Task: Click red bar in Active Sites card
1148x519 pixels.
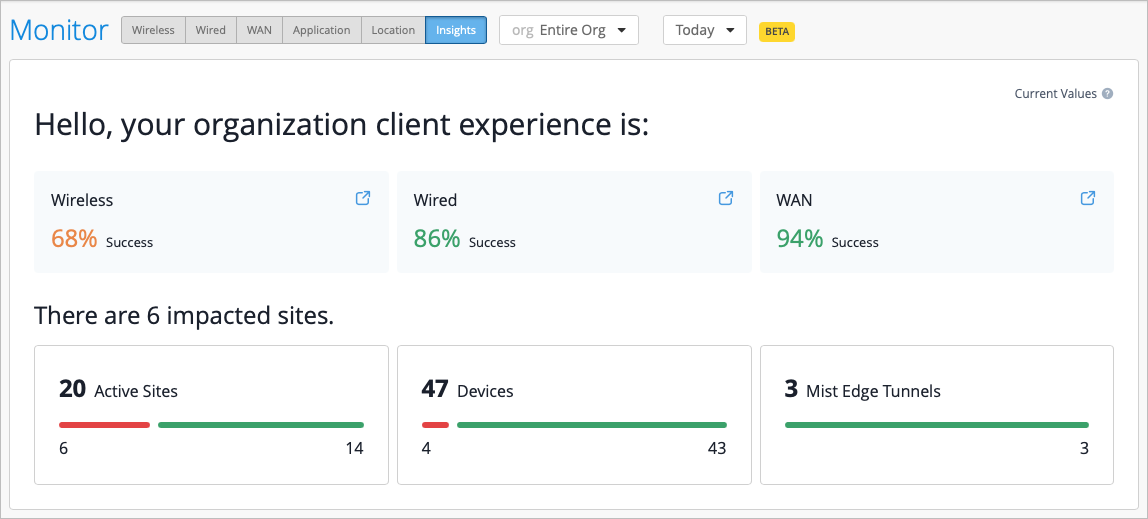Action: coord(104,425)
